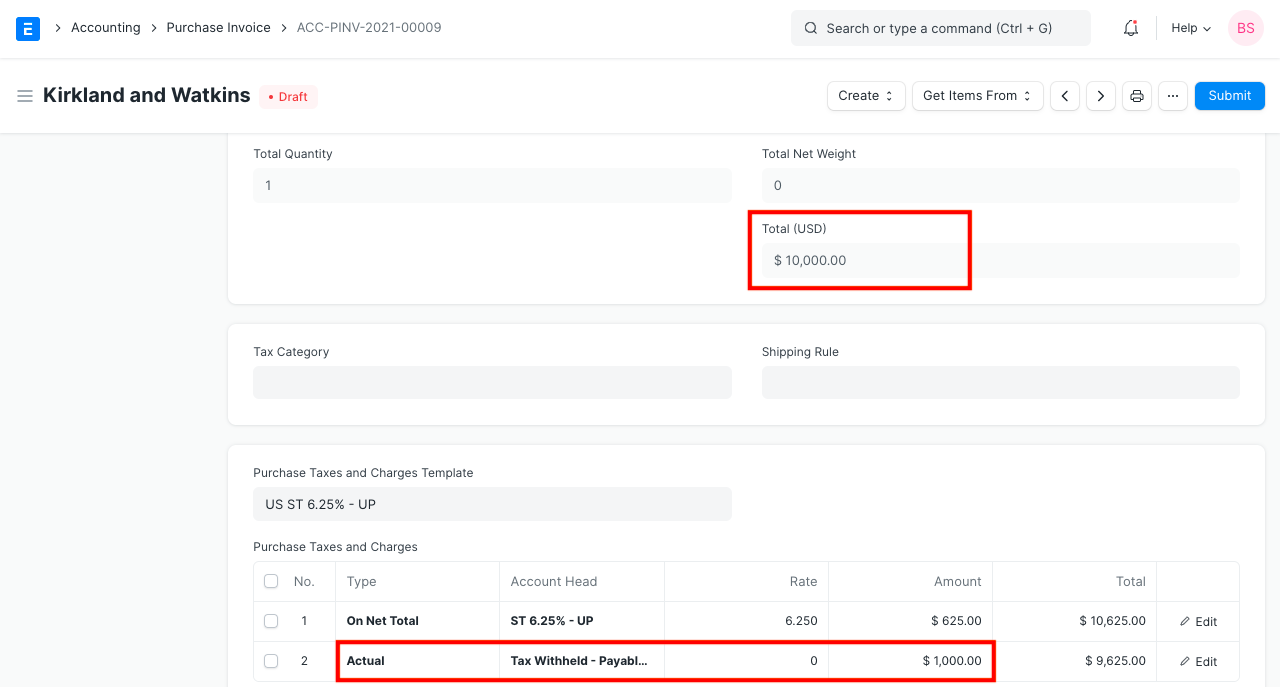
Task: Submit the Kirkland and Watkins invoice
Action: 1229,95
